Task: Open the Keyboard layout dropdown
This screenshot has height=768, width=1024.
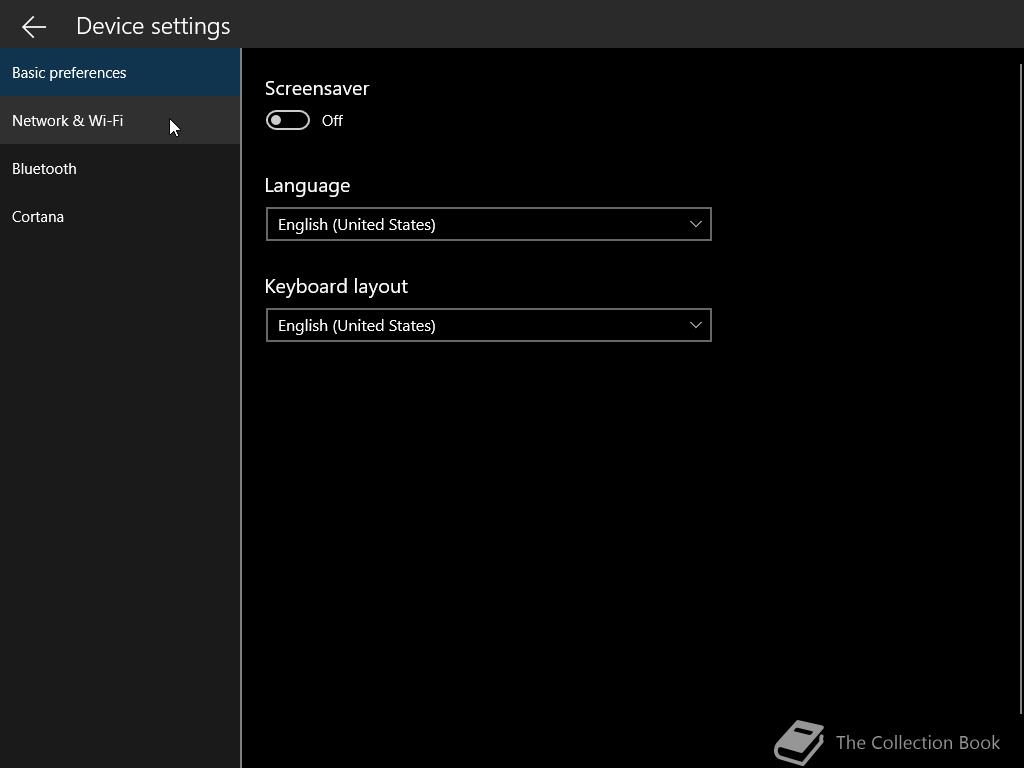Action: coord(488,325)
